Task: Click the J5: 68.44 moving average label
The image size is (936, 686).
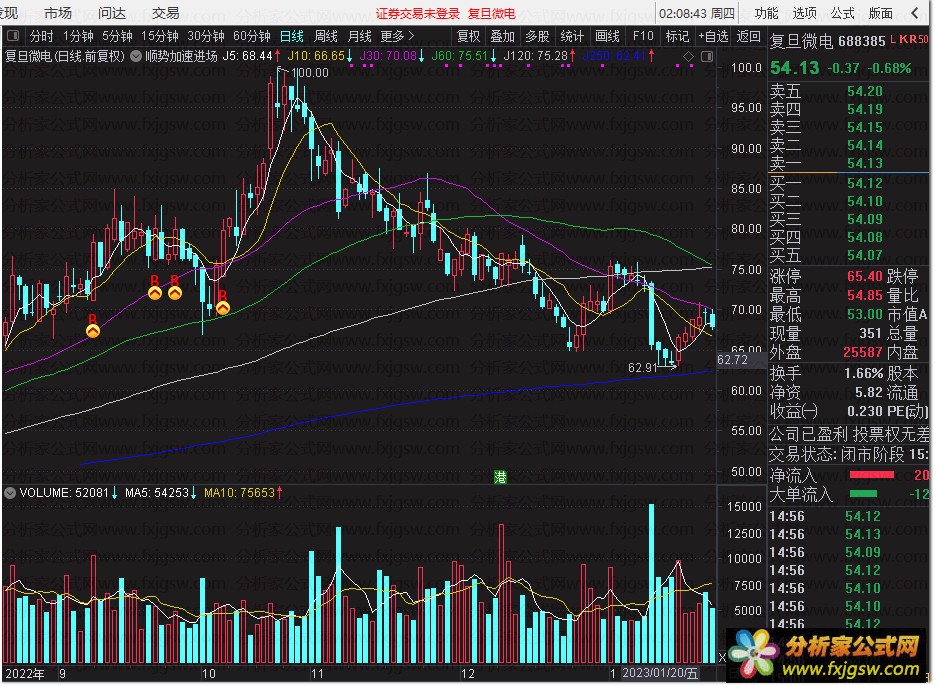Action: [x=251, y=56]
